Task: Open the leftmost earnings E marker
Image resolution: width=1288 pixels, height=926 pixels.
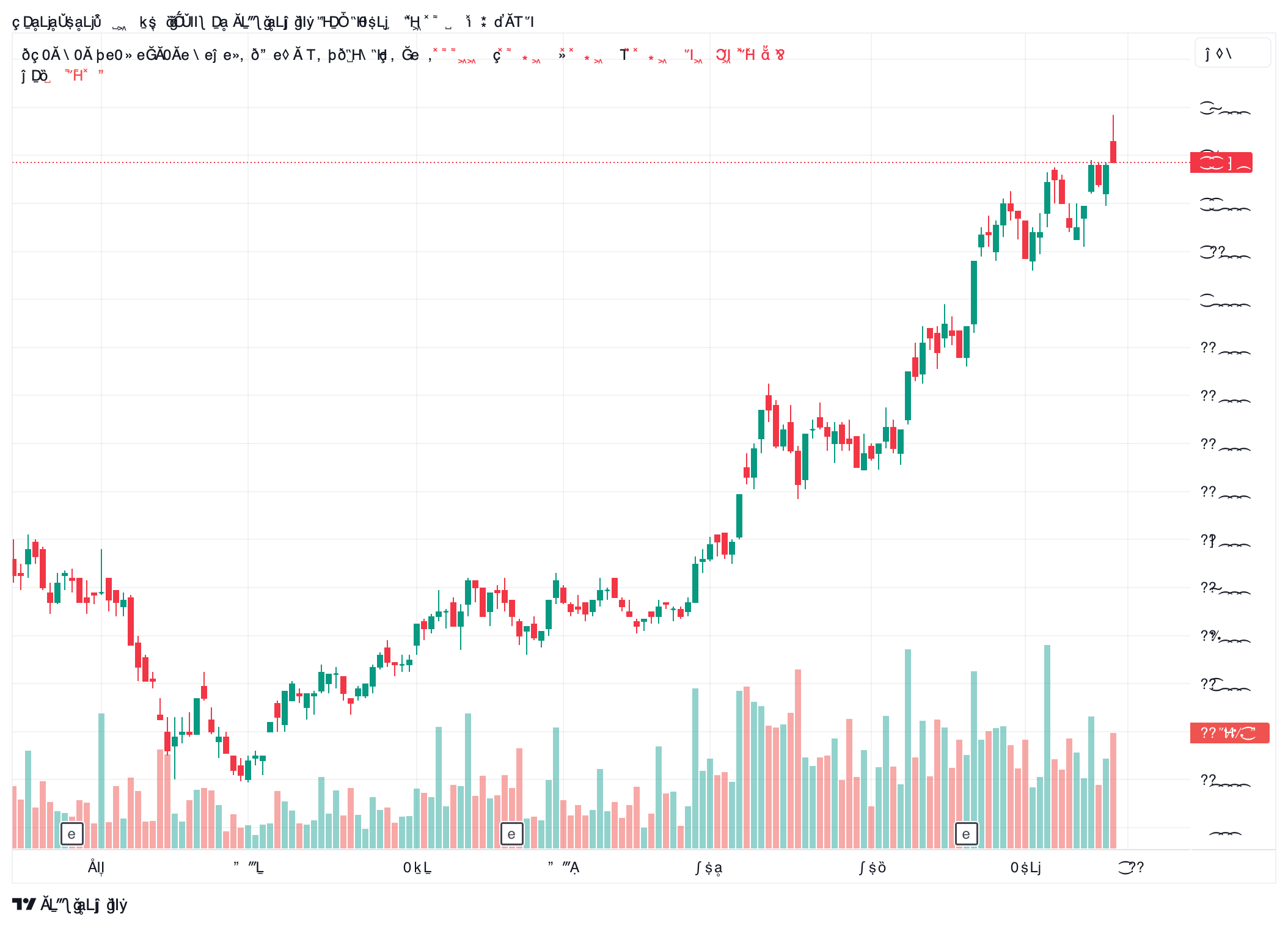Action: (71, 834)
